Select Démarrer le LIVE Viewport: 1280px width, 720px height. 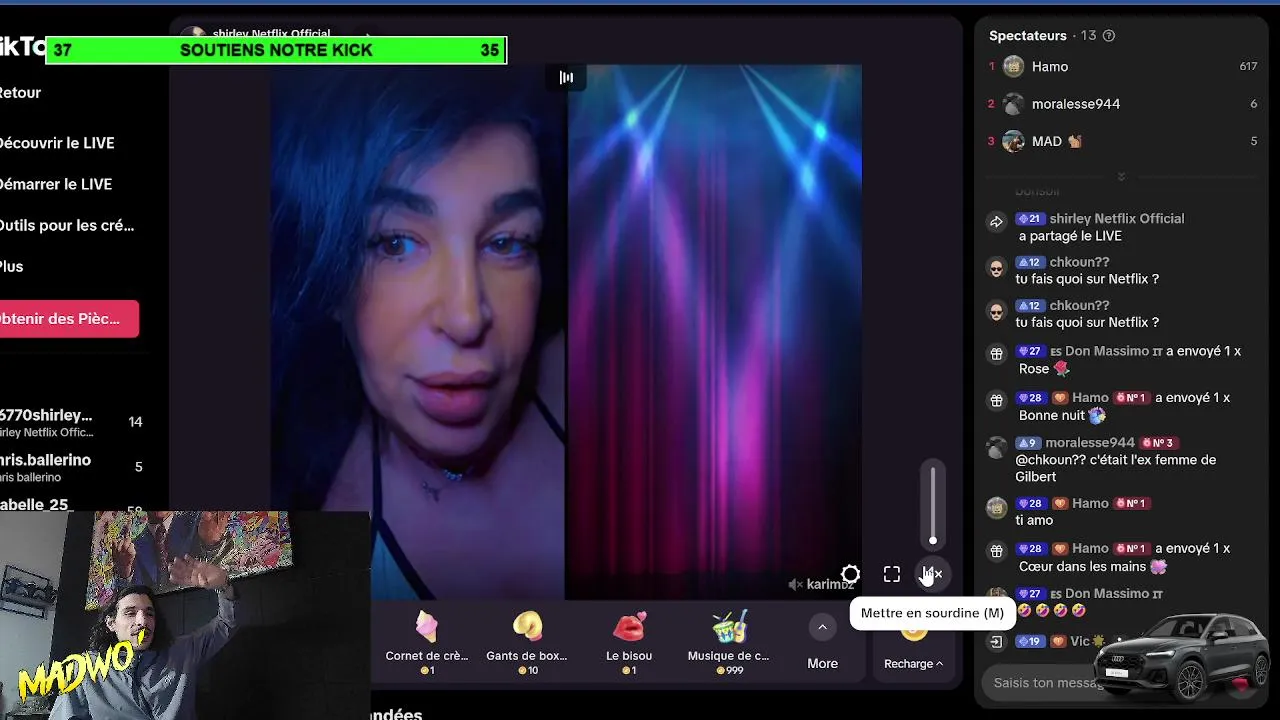(x=56, y=184)
